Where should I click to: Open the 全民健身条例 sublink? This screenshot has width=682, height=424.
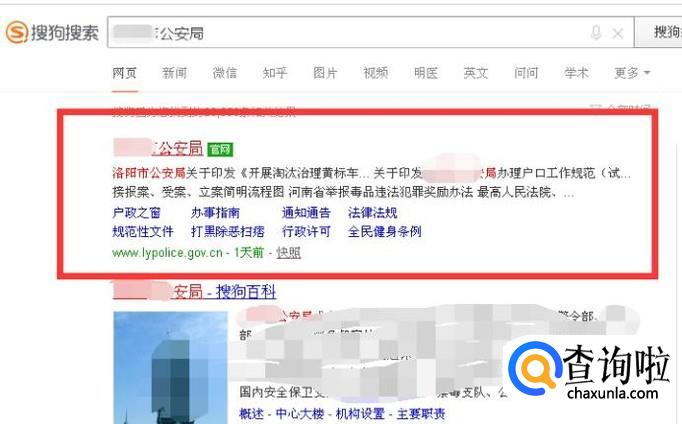384,231
